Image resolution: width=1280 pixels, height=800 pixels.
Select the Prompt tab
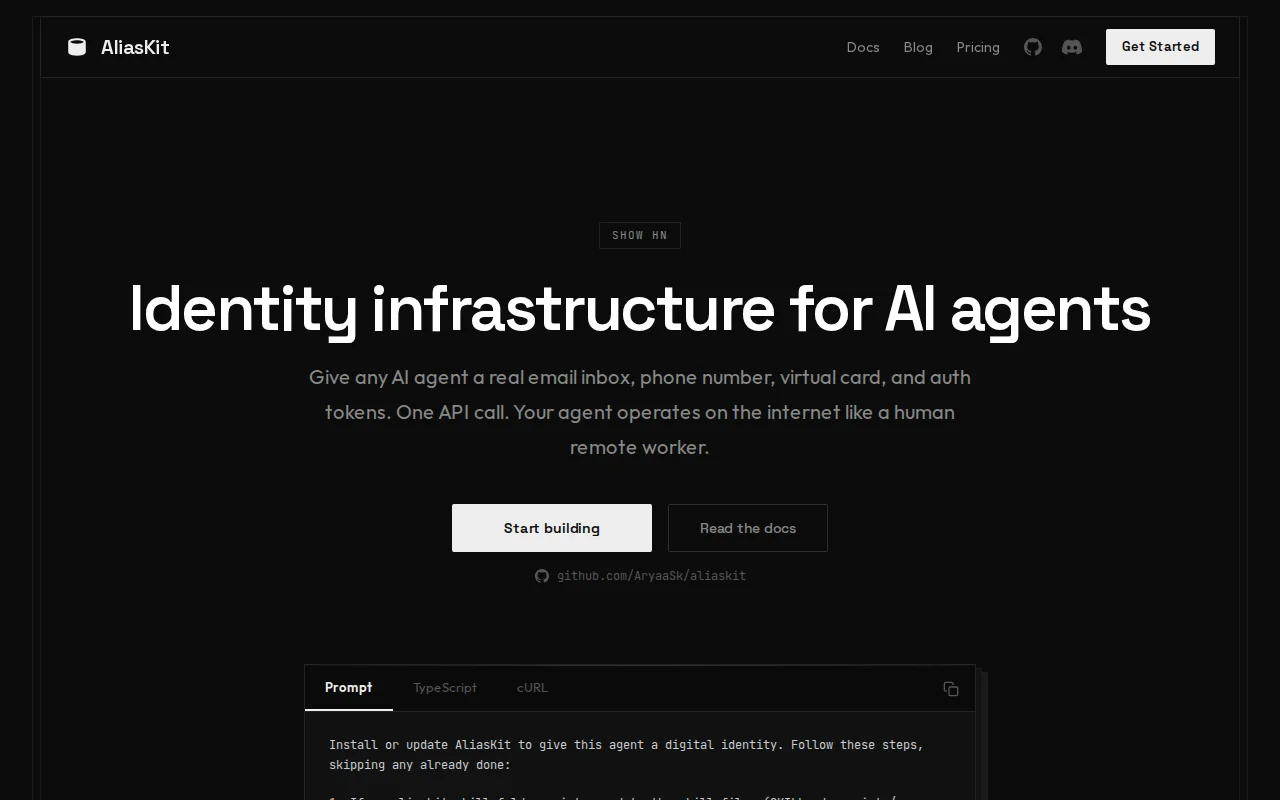click(x=349, y=688)
